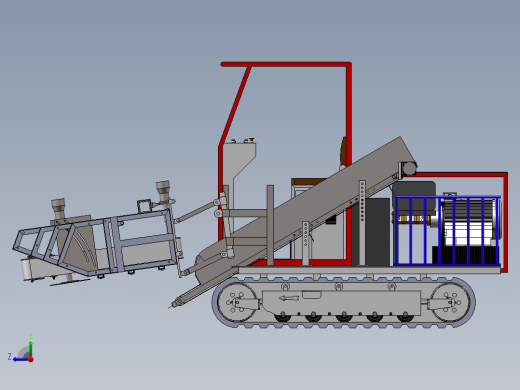This screenshot has height=390, width=520.
Task: Select the right-end track idler wheel
Action: tap(450, 302)
